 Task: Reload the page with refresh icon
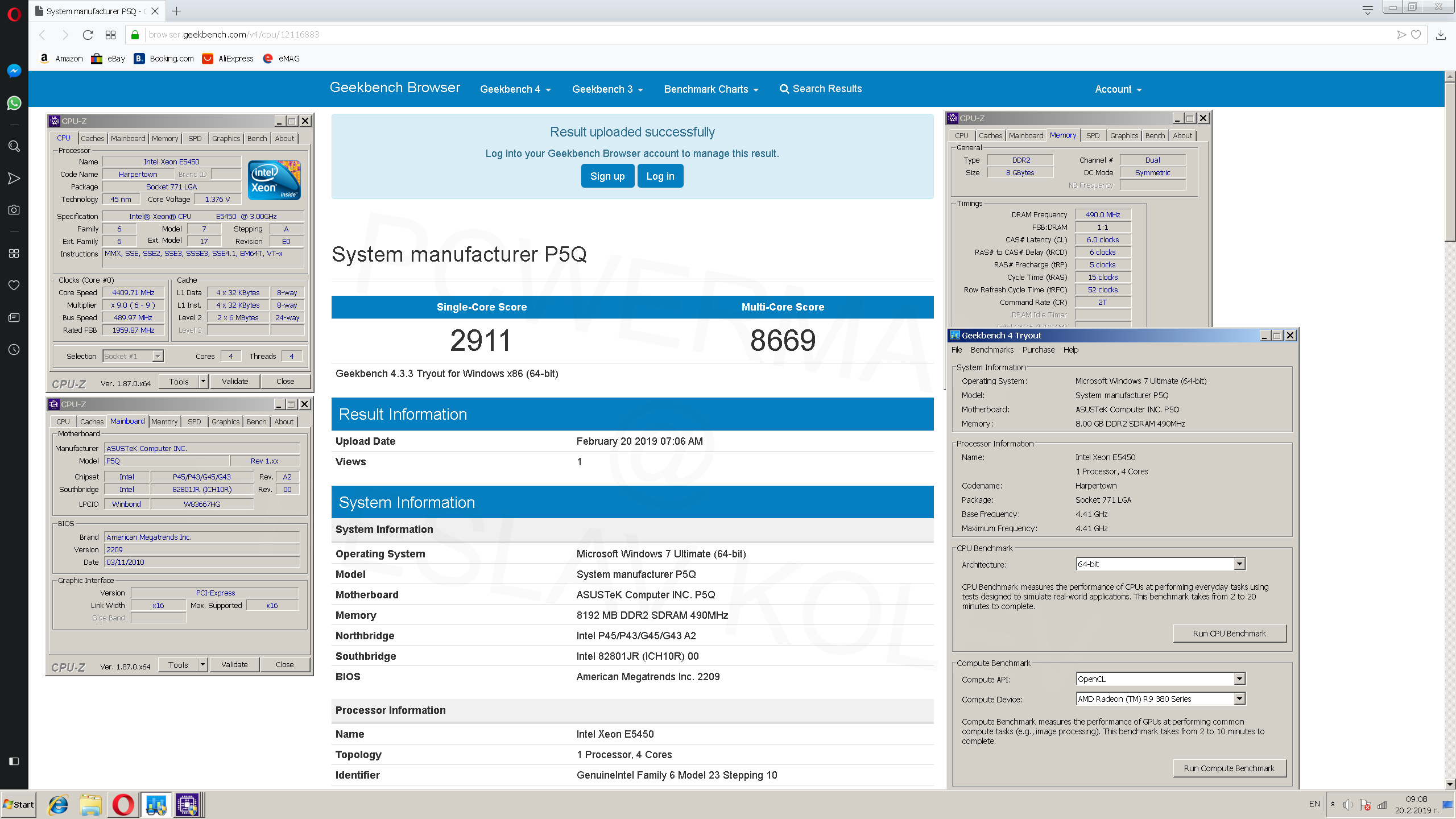tap(88, 35)
